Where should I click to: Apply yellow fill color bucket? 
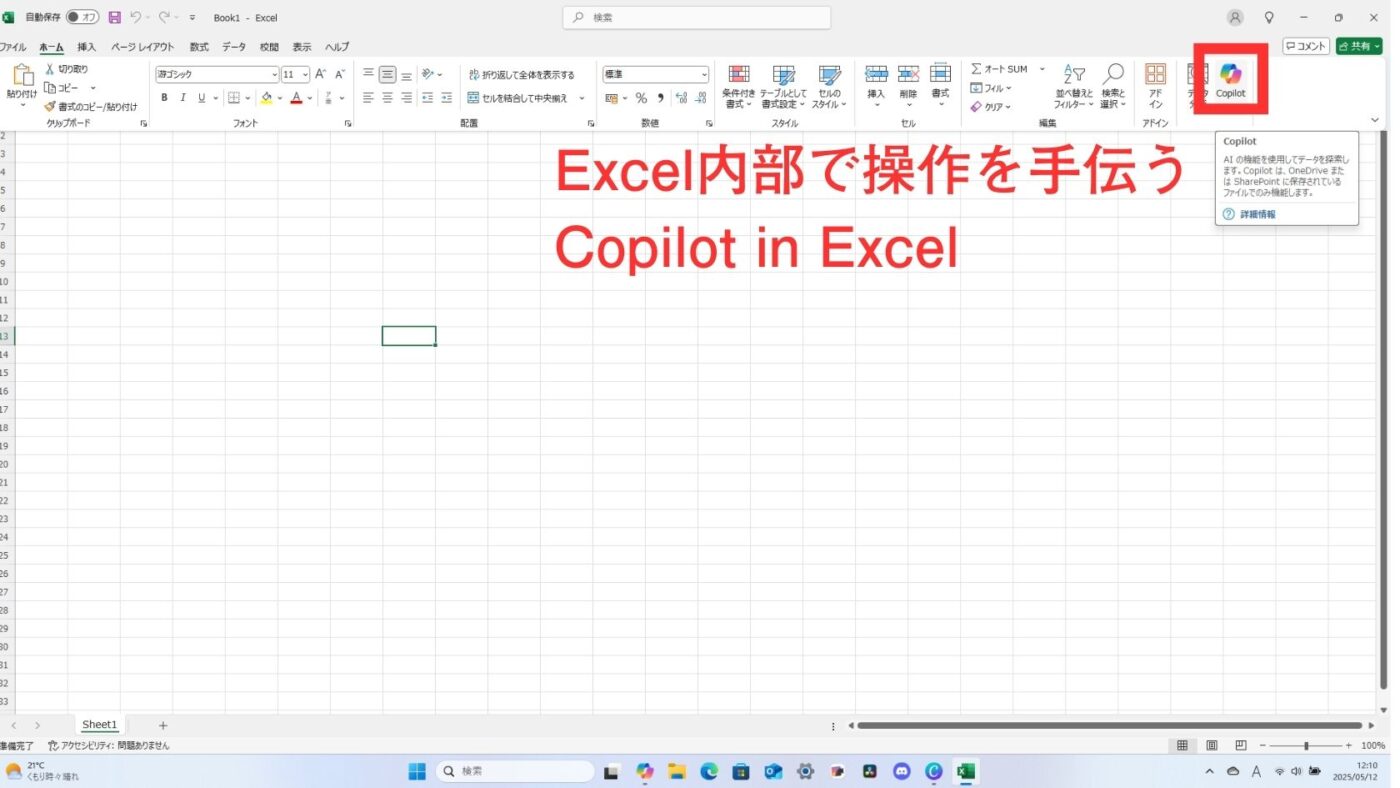[x=266, y=98]
